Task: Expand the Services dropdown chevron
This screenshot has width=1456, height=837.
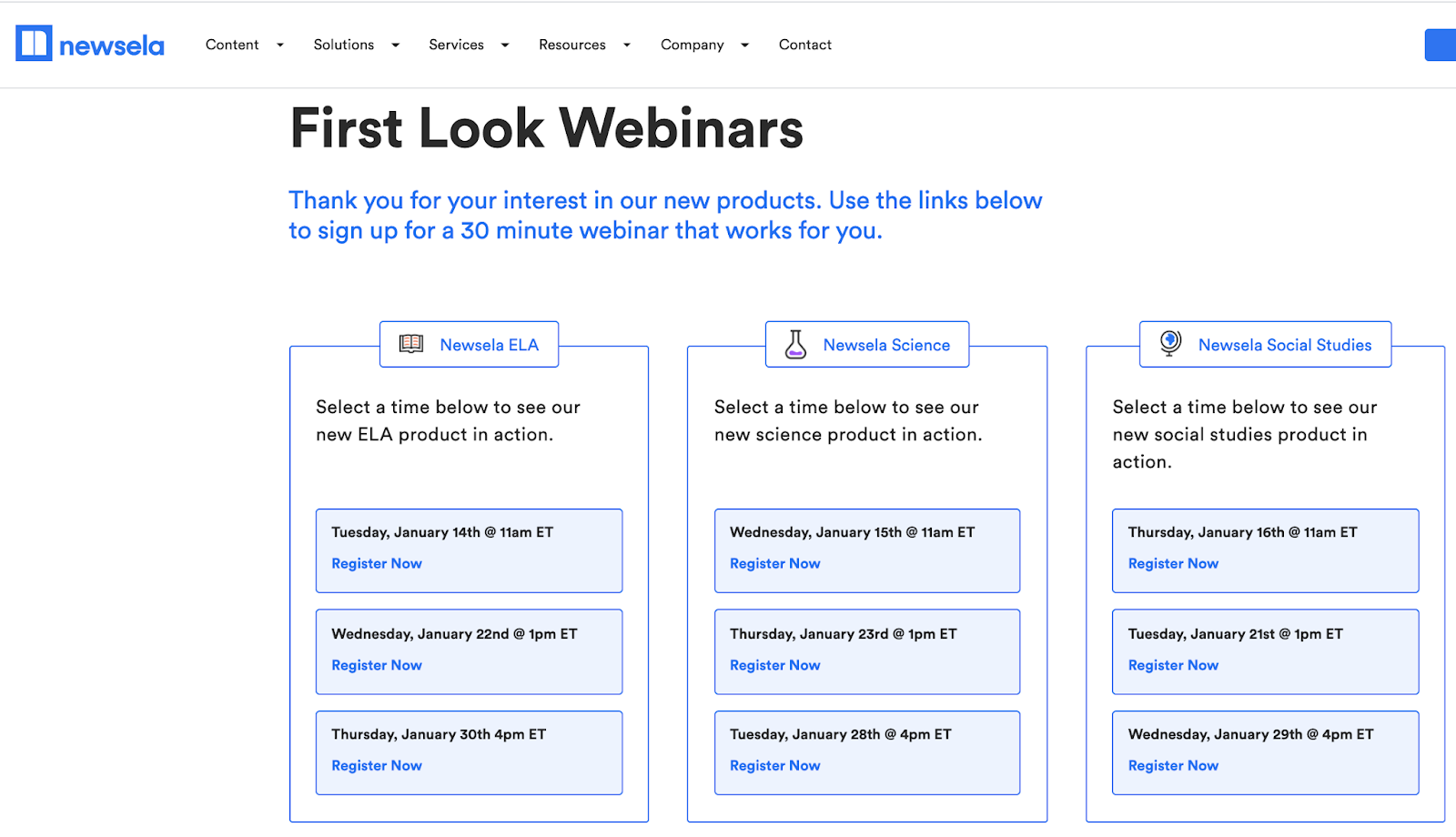Action: click(505, 45)
